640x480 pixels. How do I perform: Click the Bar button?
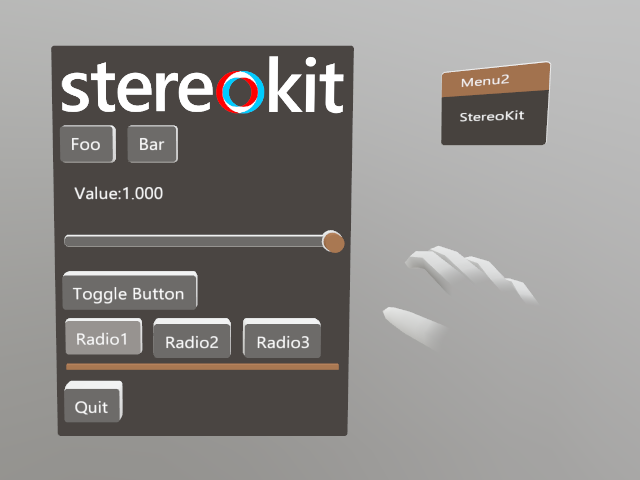coord(153,144)
